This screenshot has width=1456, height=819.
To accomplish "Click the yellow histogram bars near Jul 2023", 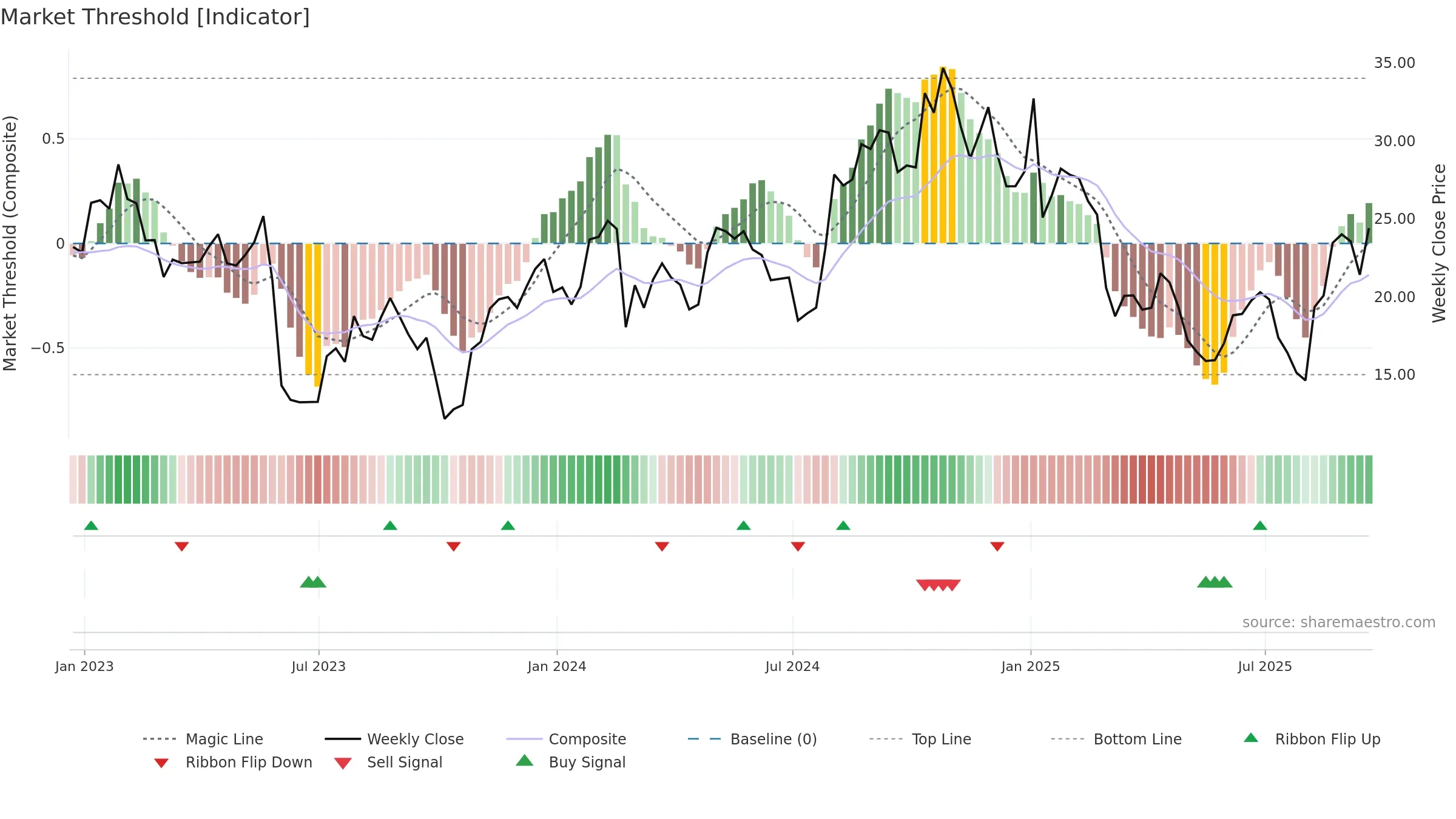I will click(x=313, y=314).
